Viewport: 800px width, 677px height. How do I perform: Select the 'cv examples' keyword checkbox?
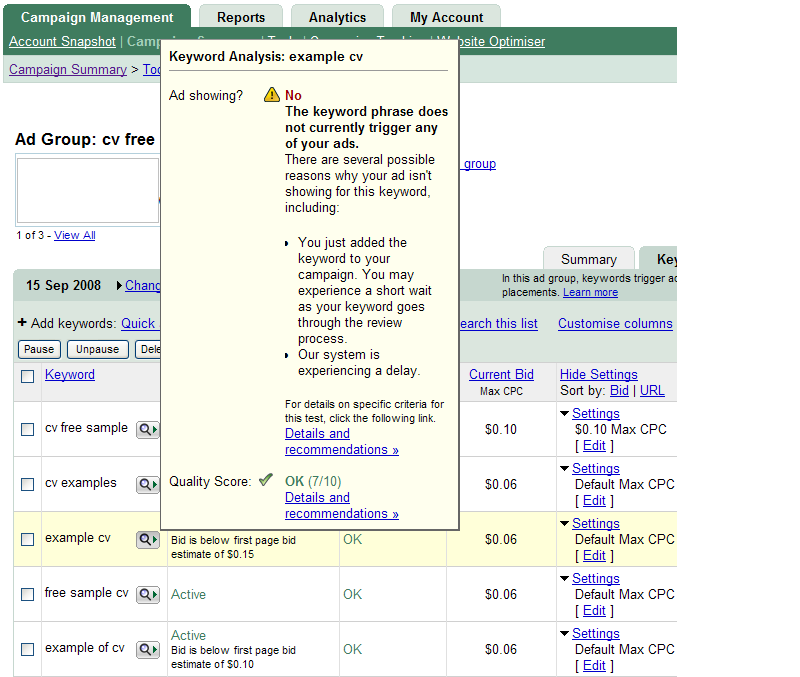coord(28,484)
